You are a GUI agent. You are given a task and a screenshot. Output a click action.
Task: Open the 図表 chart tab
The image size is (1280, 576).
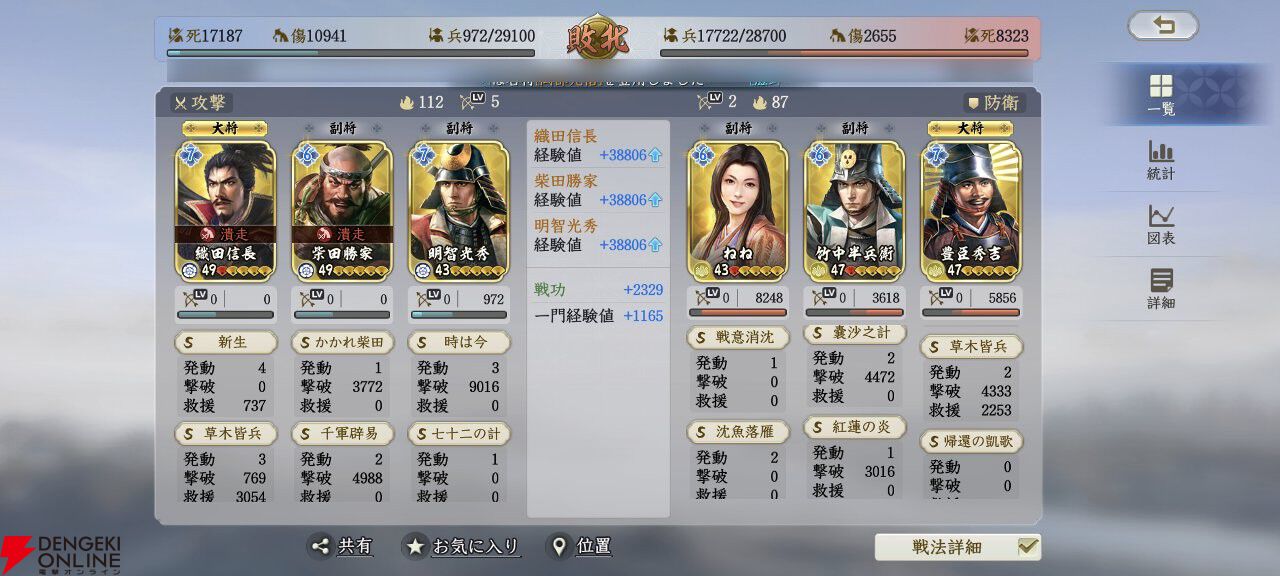coord(1161,226)
